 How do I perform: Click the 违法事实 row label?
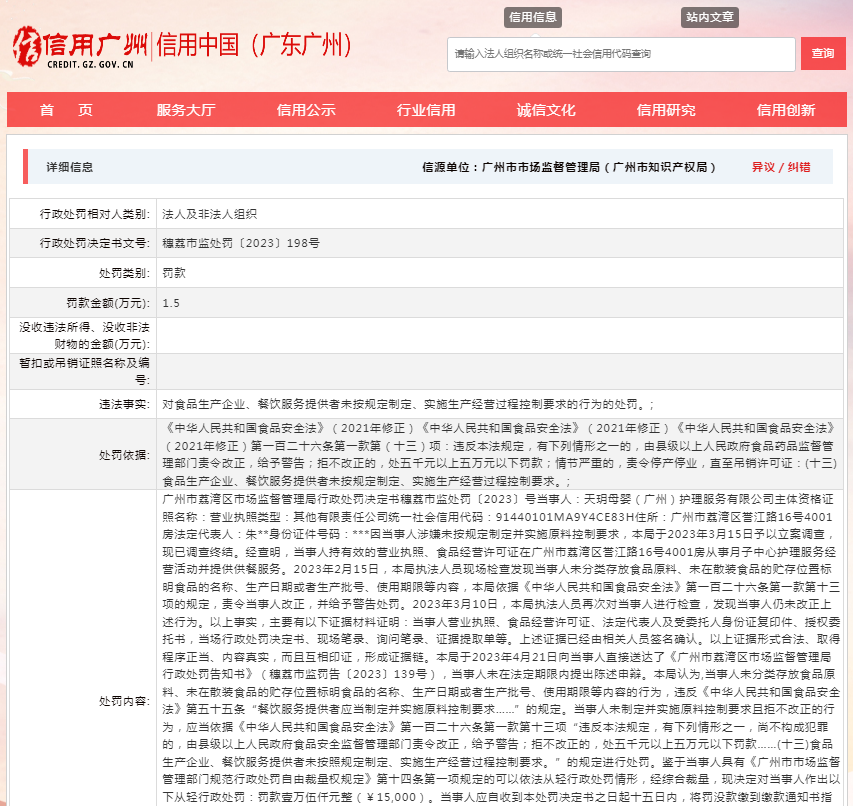tap(125, 404)
